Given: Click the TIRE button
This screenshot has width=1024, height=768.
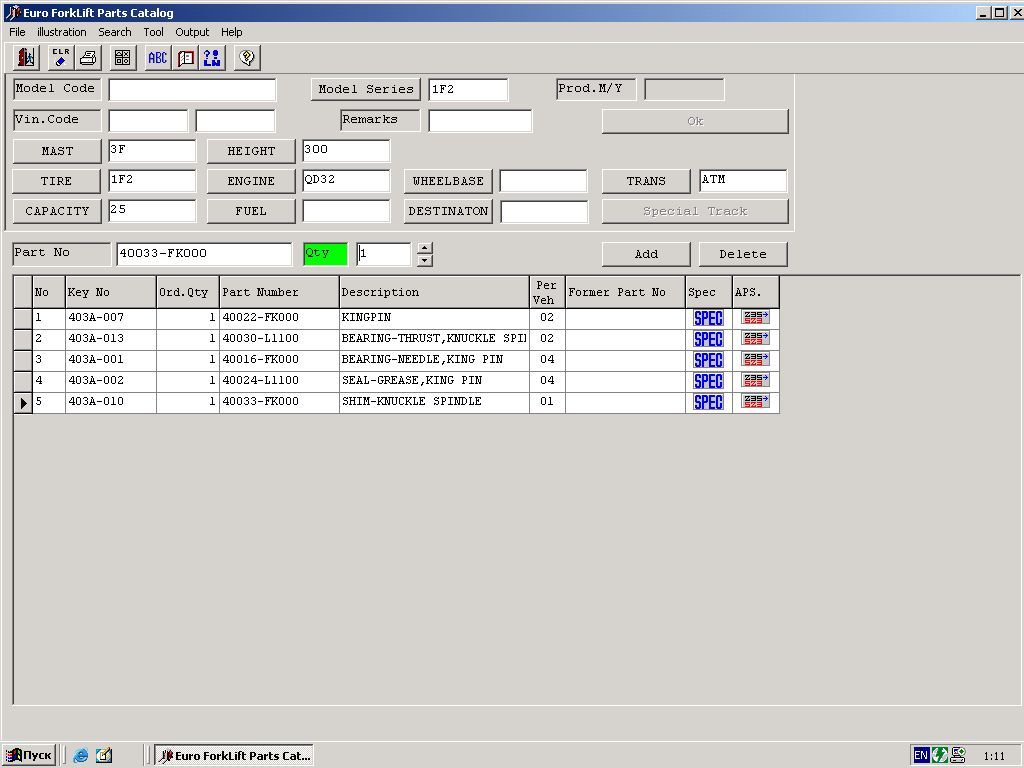Looking at the screenshot, I should point(56,181).
